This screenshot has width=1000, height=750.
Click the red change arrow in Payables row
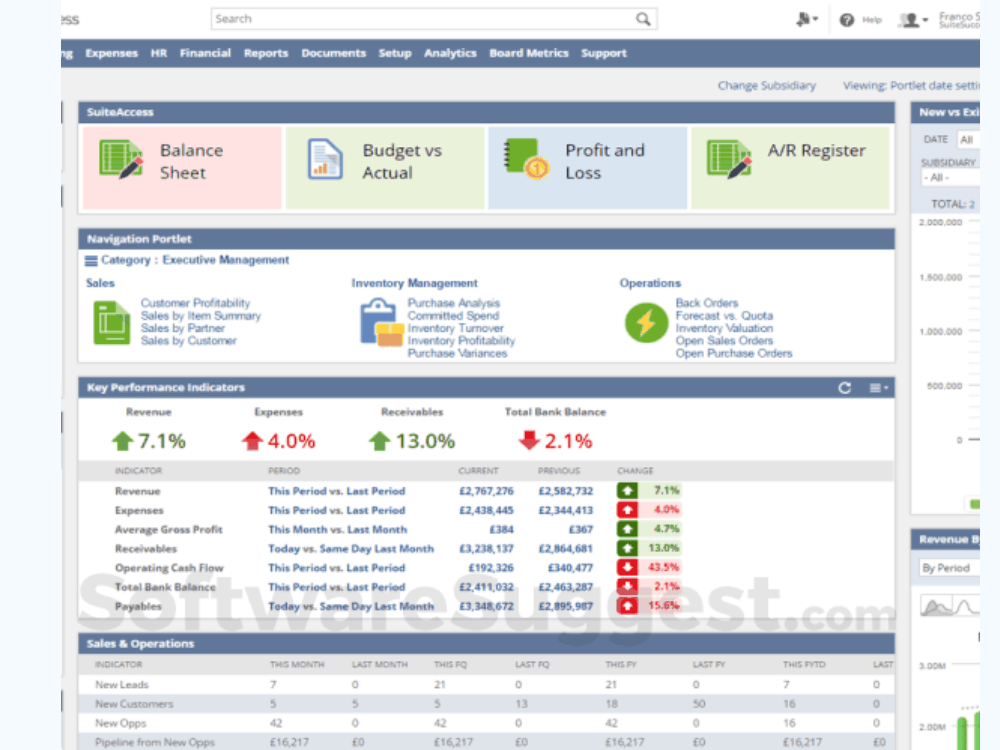pos(627,605)
